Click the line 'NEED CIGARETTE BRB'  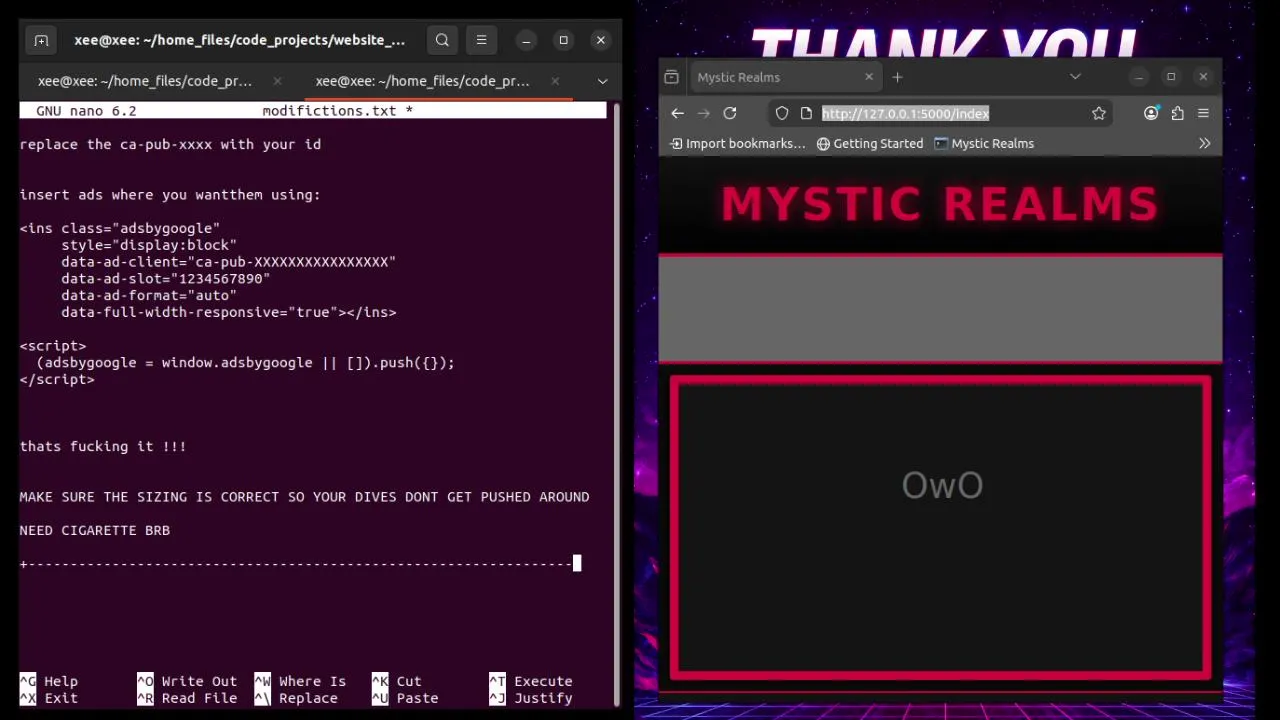[95, 530]
